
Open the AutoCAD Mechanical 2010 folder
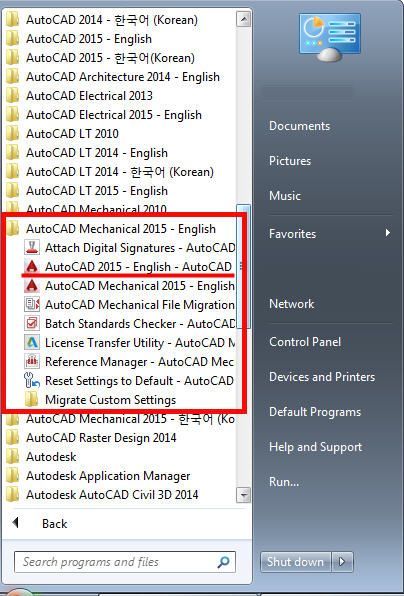coord(96,208)
